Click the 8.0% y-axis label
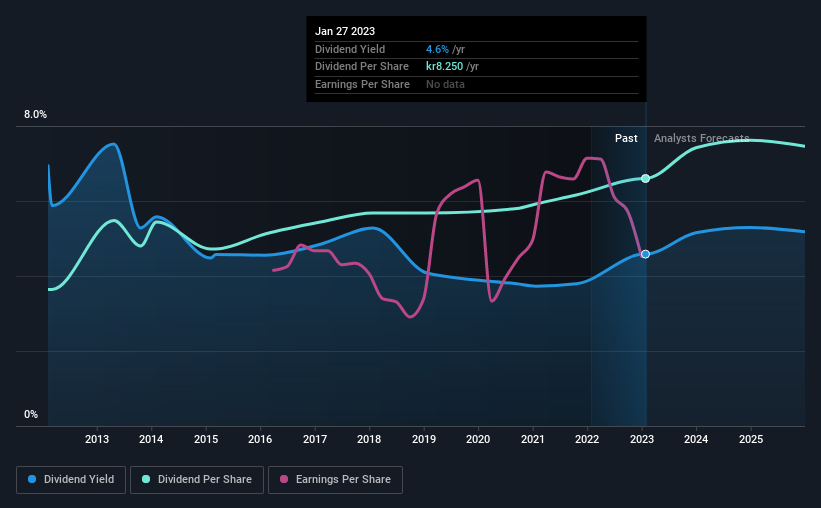 click(35, 115)
